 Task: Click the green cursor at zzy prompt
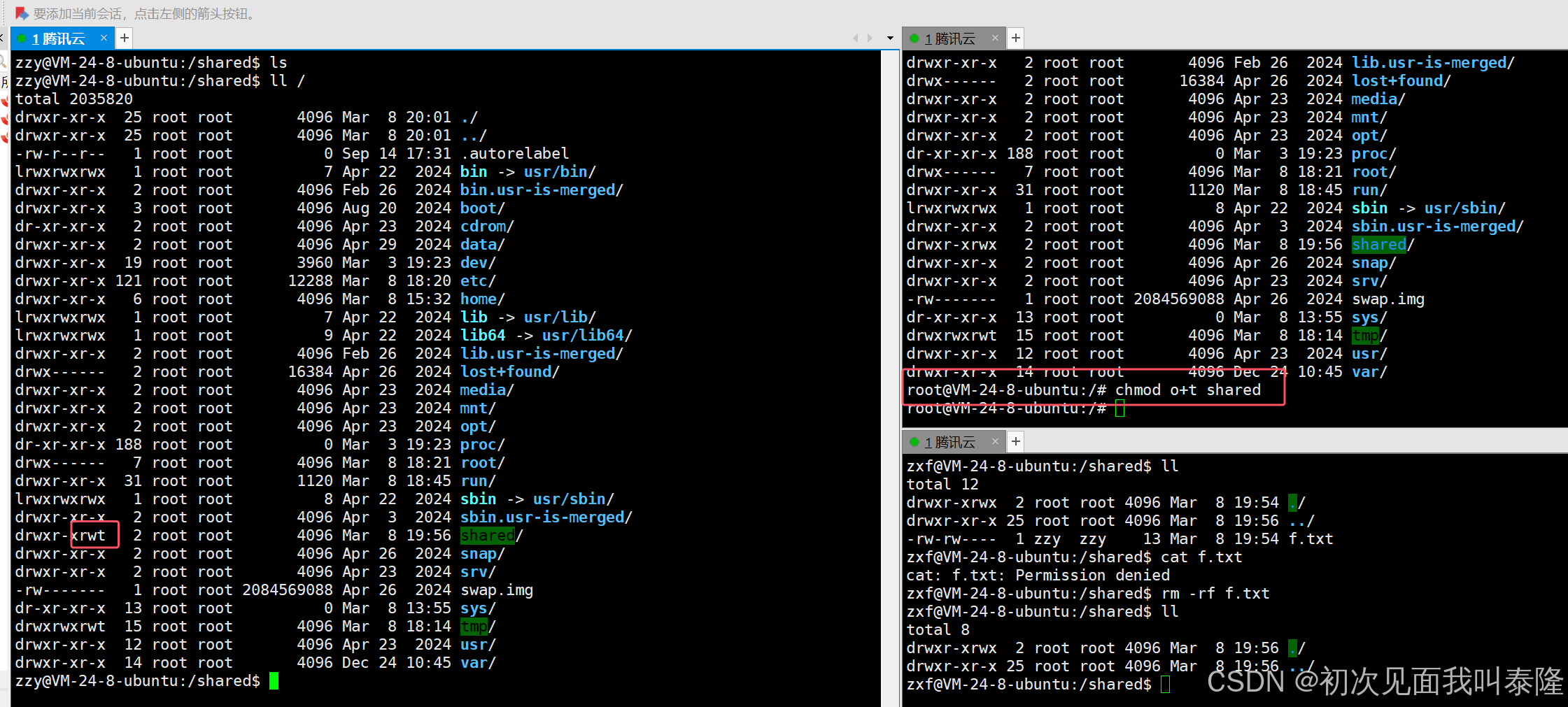click(274, 680)
